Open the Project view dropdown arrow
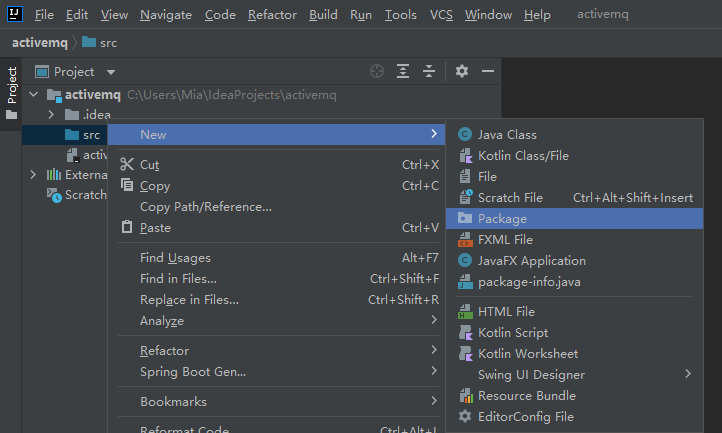722x433 pixels. point(111,72)
